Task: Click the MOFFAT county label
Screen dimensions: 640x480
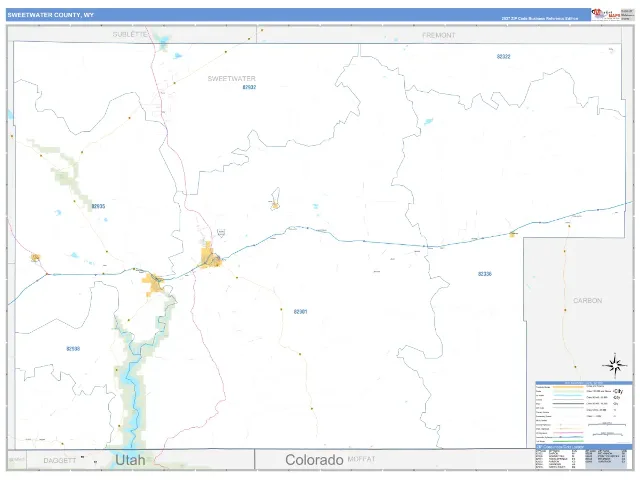Action: (x=361, y=459)
